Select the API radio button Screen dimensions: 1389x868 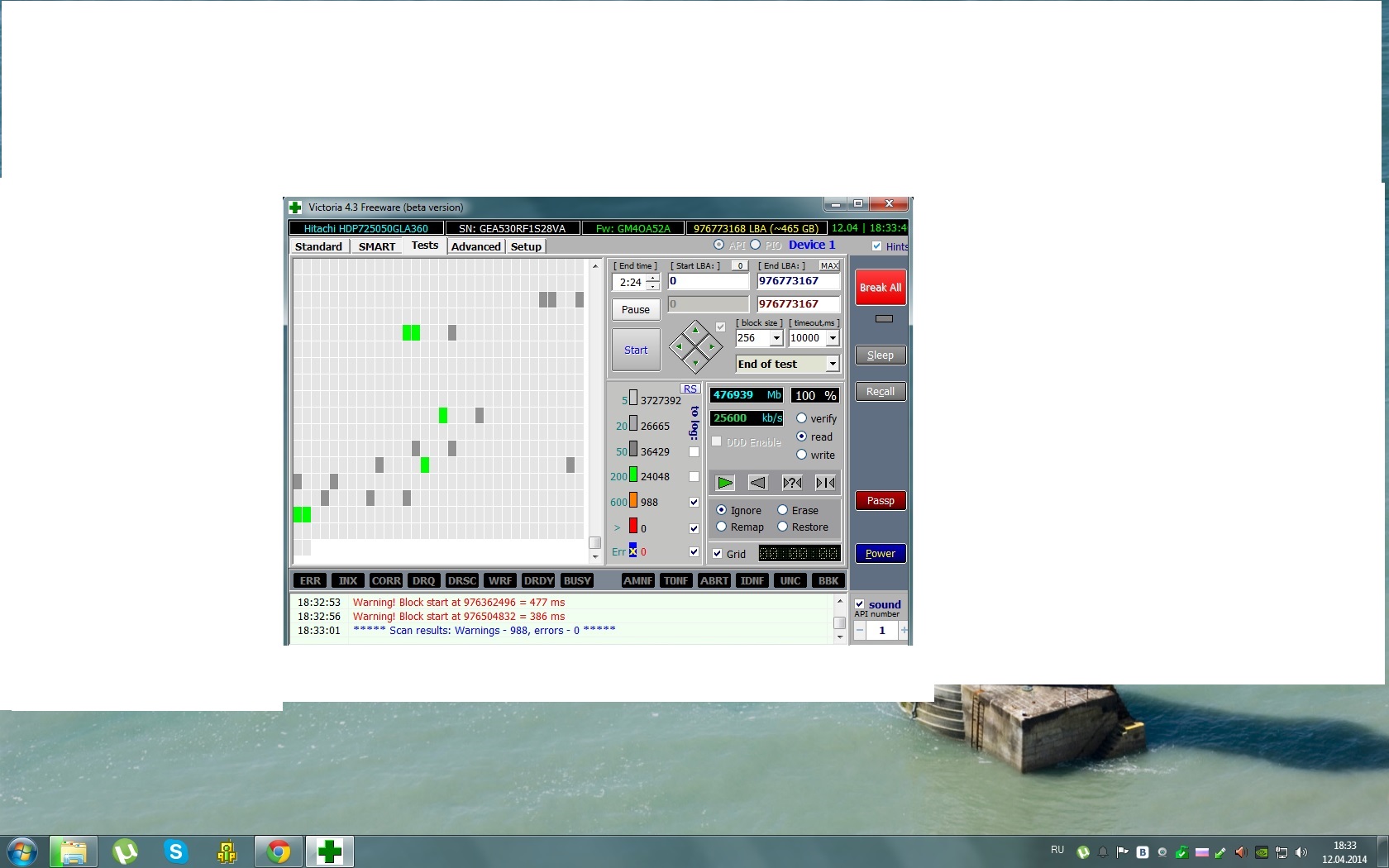pos(718,245)
